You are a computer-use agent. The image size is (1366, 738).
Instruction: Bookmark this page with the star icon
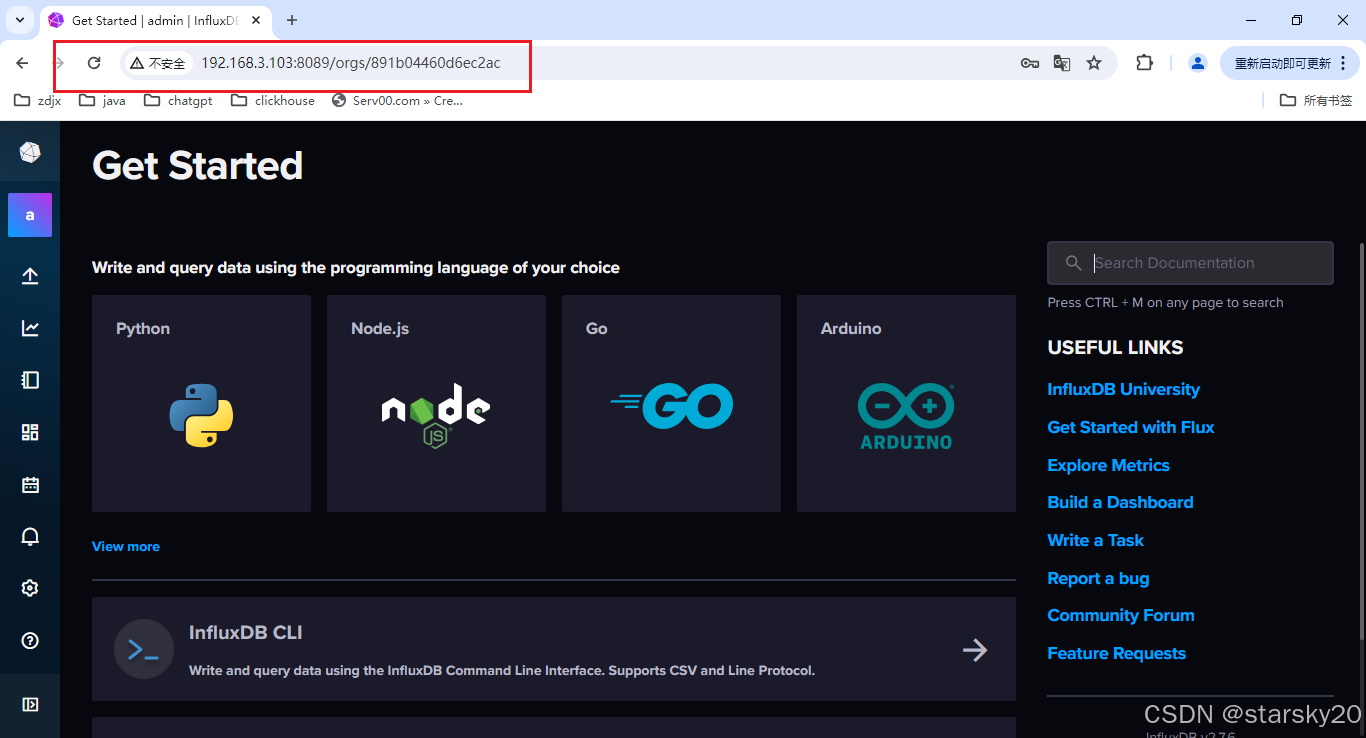pyautogui.click(x=1094, y=62)
